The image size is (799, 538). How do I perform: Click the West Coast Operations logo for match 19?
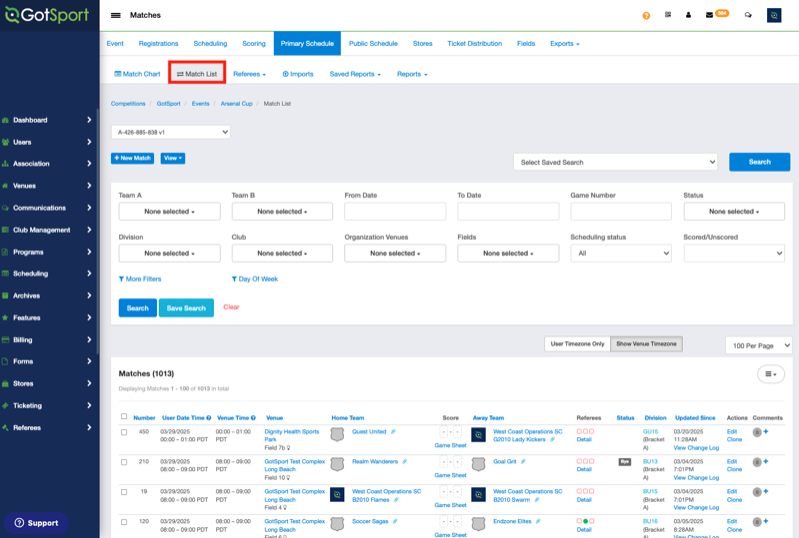point(337,495)
